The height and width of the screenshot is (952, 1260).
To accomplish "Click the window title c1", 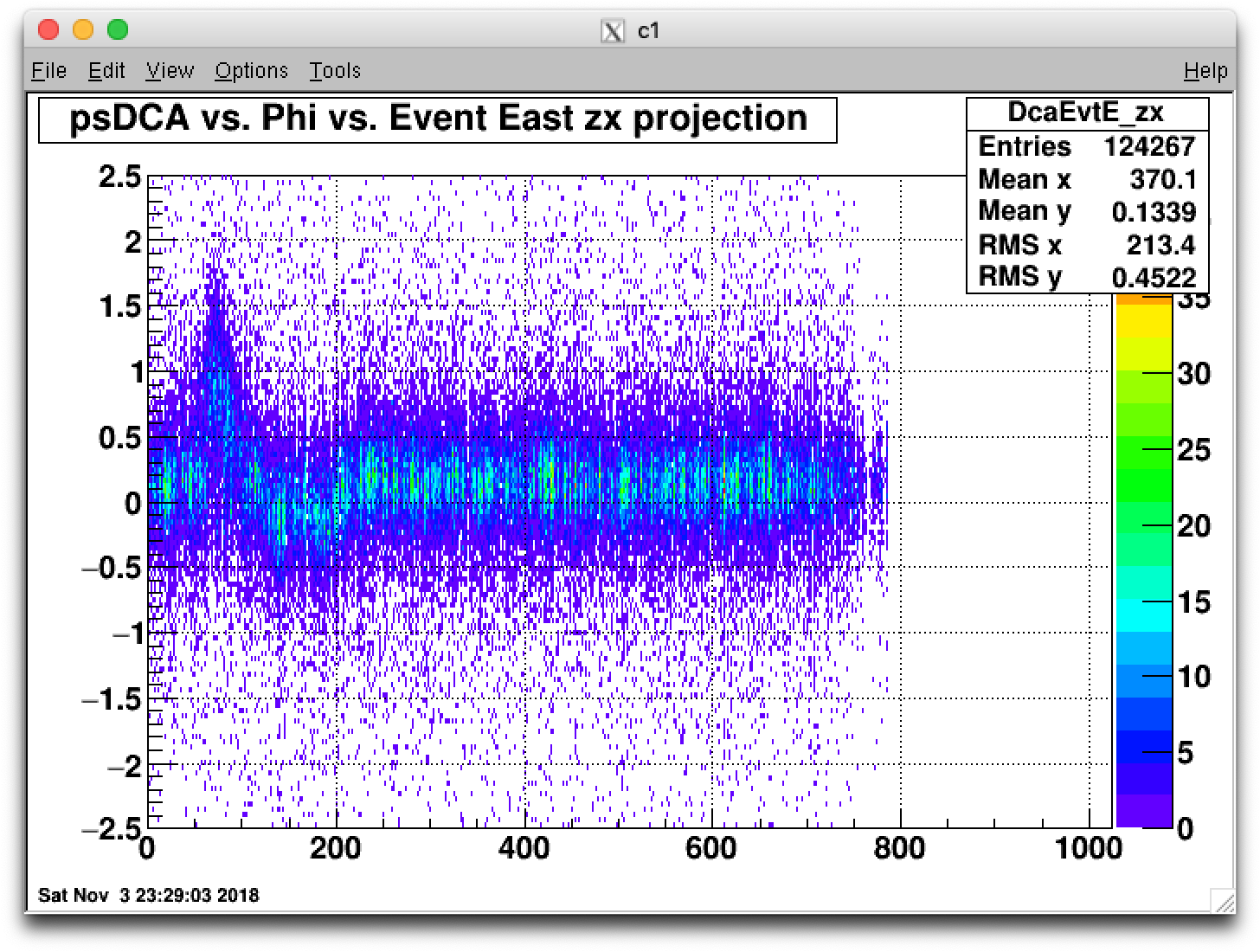I will pyautogui.click(x=649, y=31).
